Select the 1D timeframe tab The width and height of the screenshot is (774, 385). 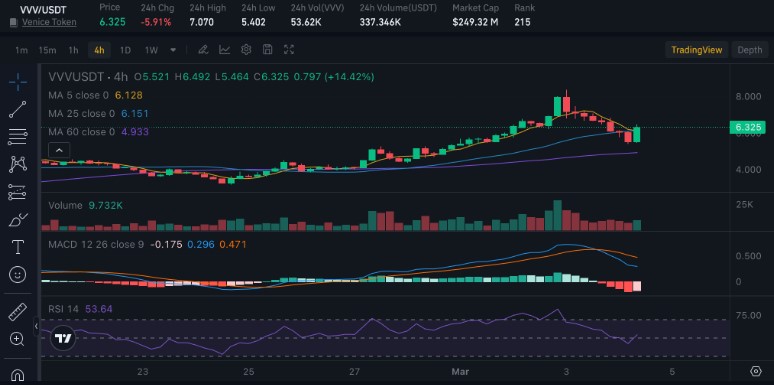(x=125, y=50)
